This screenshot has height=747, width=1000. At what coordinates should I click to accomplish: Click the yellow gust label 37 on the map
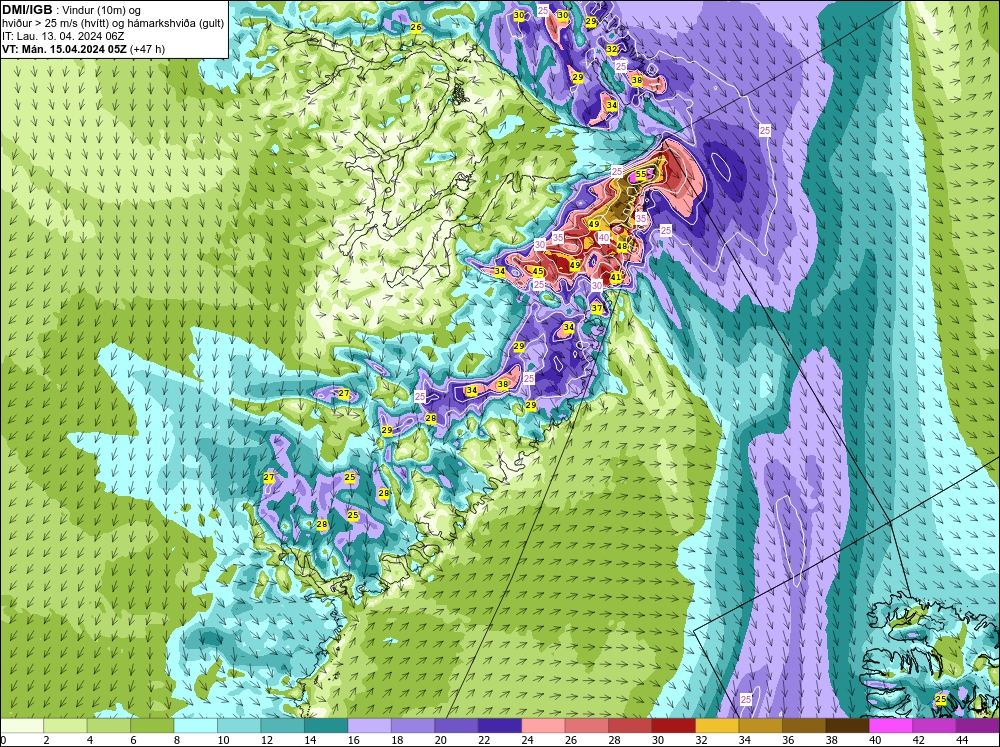(597, 308)
